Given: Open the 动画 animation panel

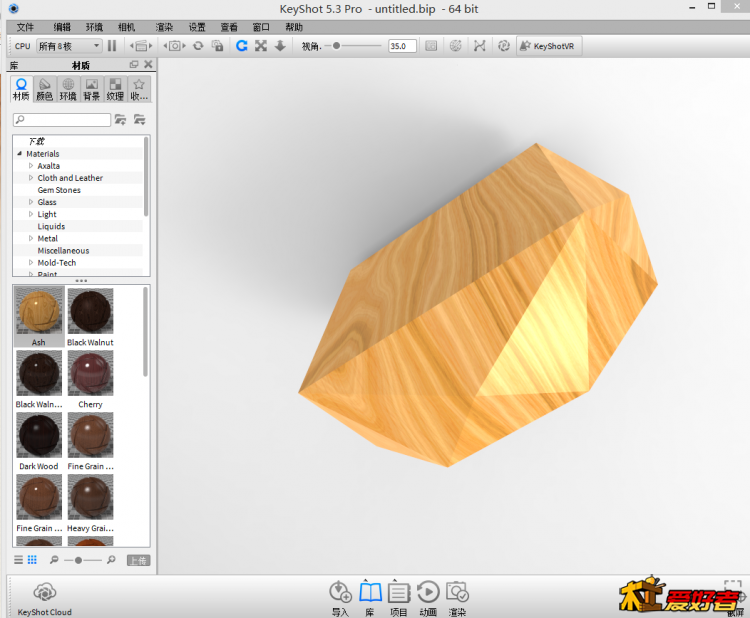Looking at the screenshot, I should point(428,597).
